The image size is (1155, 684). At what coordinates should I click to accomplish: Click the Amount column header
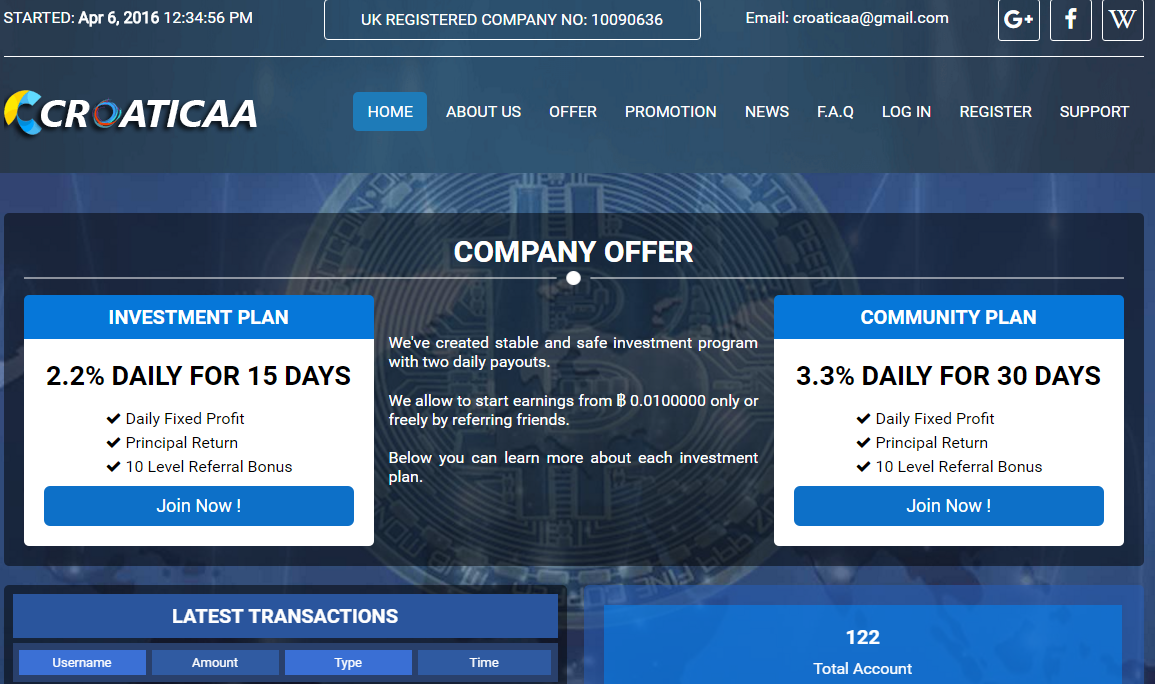[215, 662]
